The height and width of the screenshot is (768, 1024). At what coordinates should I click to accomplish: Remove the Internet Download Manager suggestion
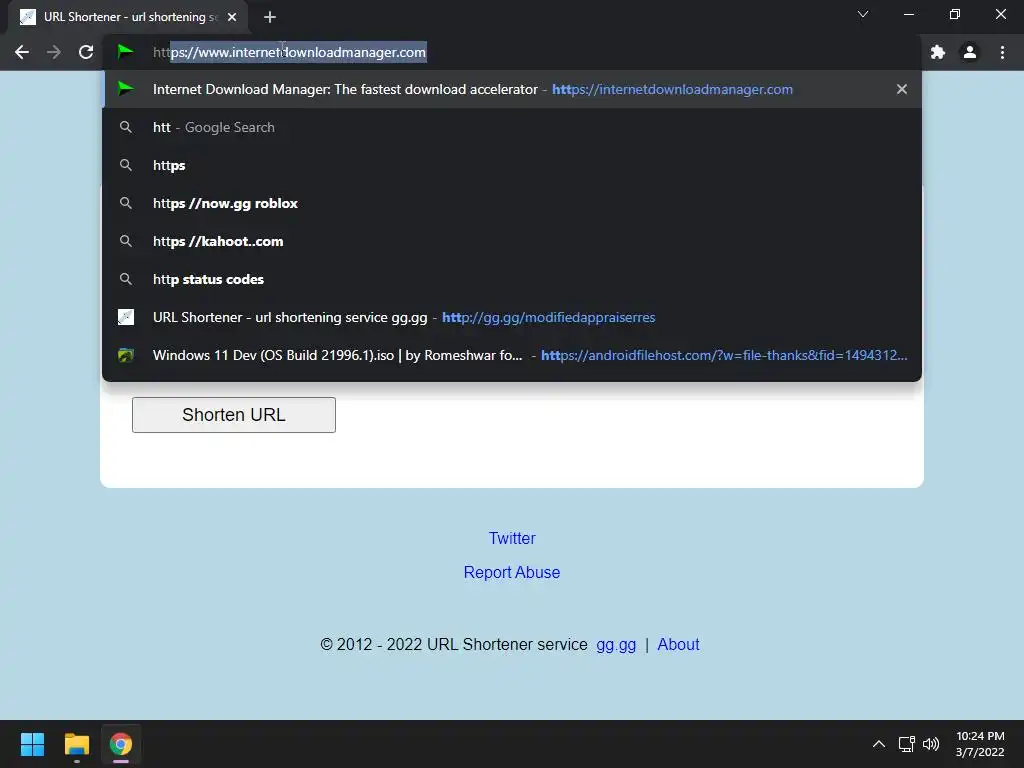(901, 89)
